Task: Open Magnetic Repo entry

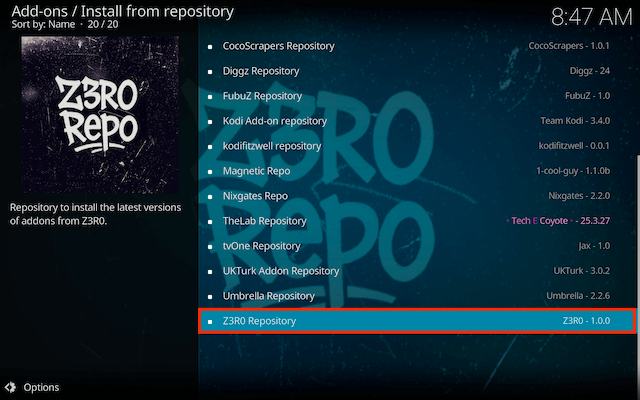Action: (417, 171)
